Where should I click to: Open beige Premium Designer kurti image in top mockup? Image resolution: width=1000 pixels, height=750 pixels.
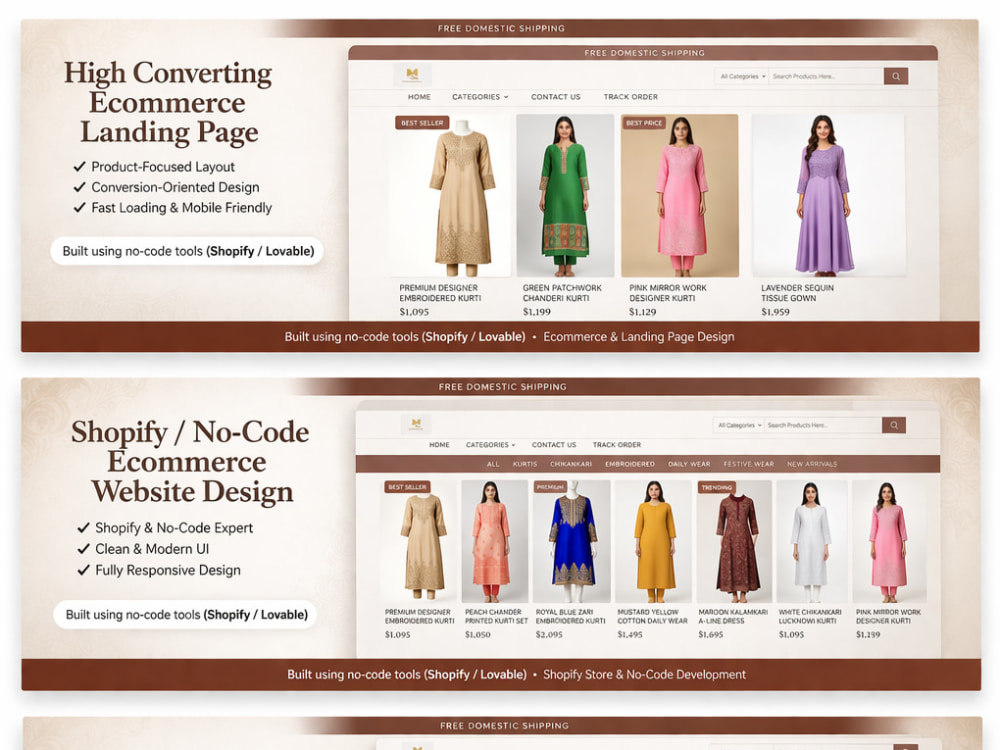pyautogui.click(x=450, y=195)
